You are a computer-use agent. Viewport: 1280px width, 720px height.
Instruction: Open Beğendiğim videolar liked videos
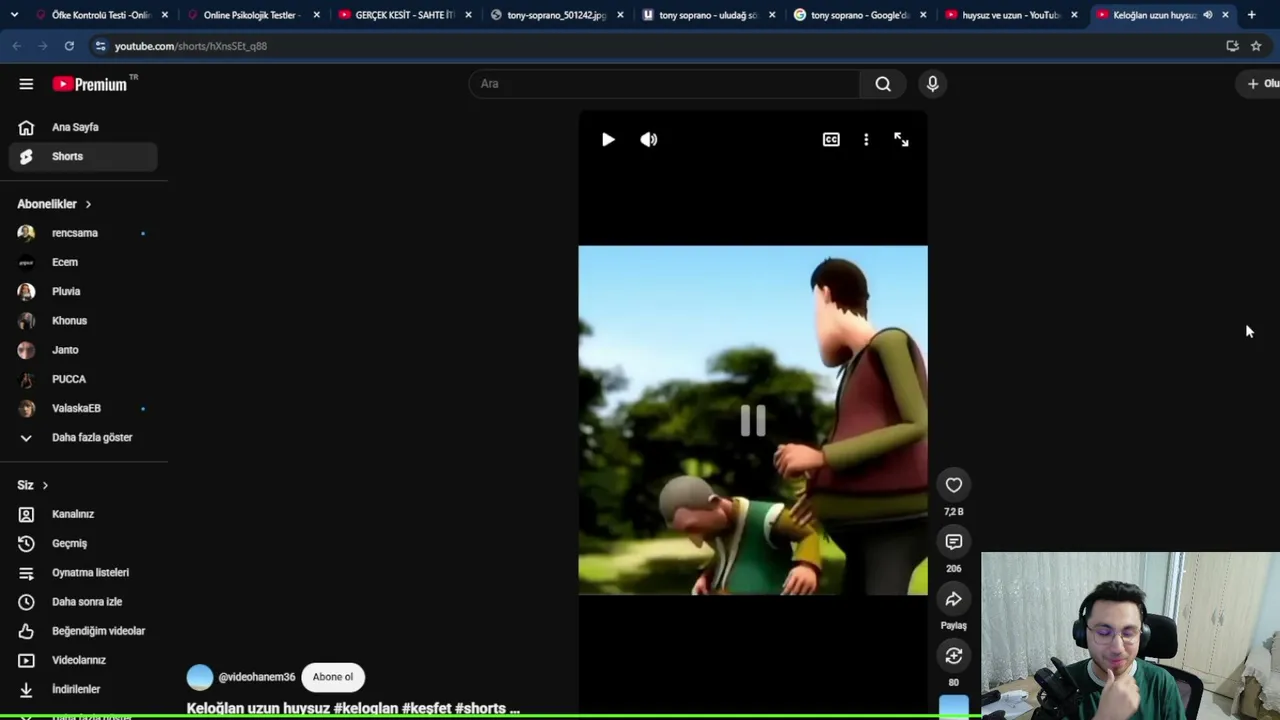(x=84, y=631)
